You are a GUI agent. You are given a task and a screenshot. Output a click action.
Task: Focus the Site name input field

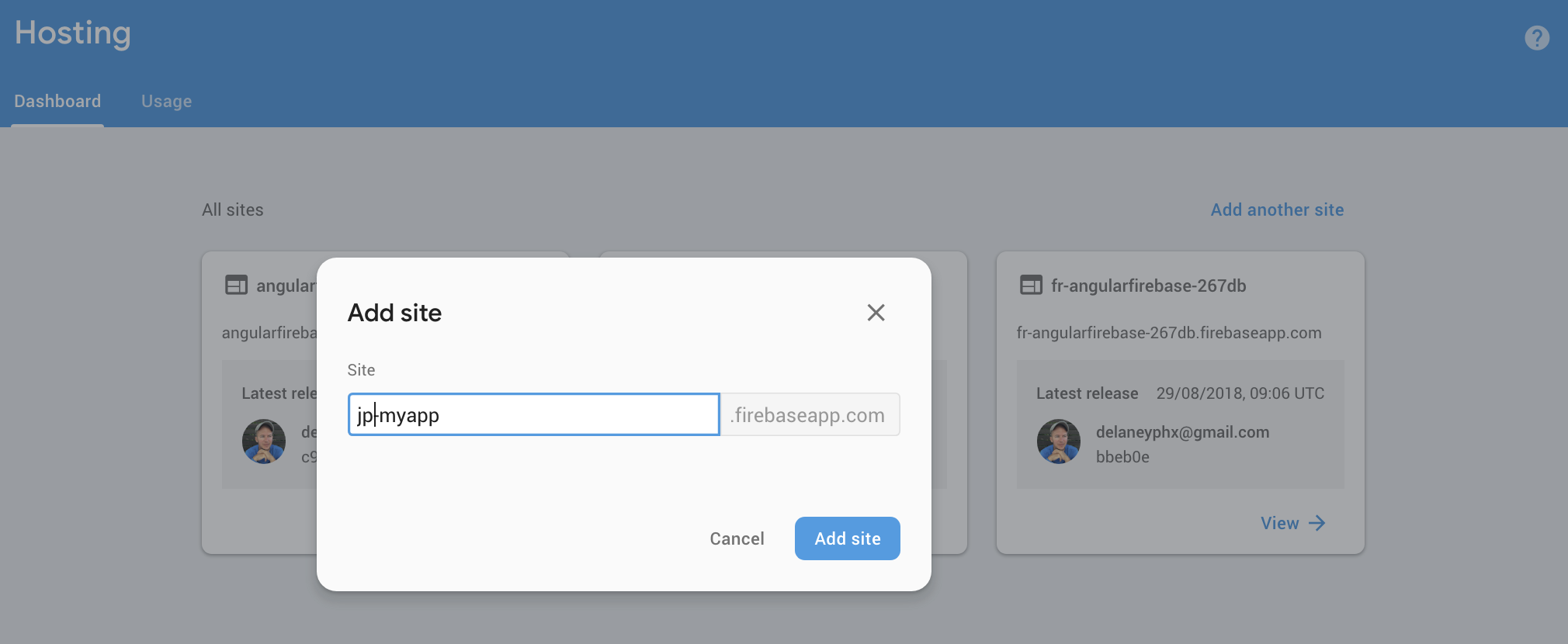click(532, 414)
